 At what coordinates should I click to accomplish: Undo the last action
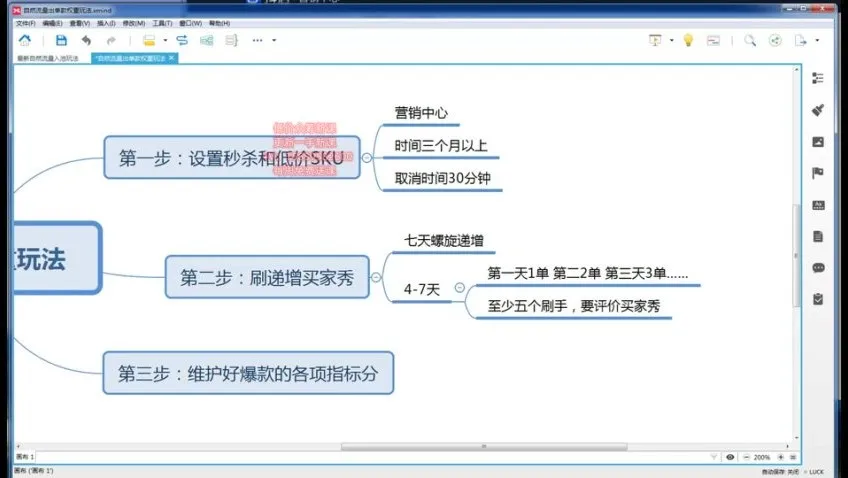(x=87, y=40)
